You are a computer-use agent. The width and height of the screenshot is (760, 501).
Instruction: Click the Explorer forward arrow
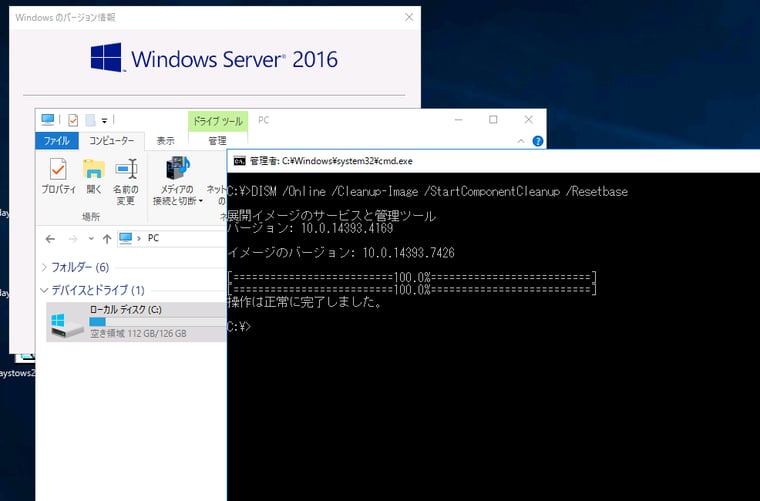click(x=73, y=239)
